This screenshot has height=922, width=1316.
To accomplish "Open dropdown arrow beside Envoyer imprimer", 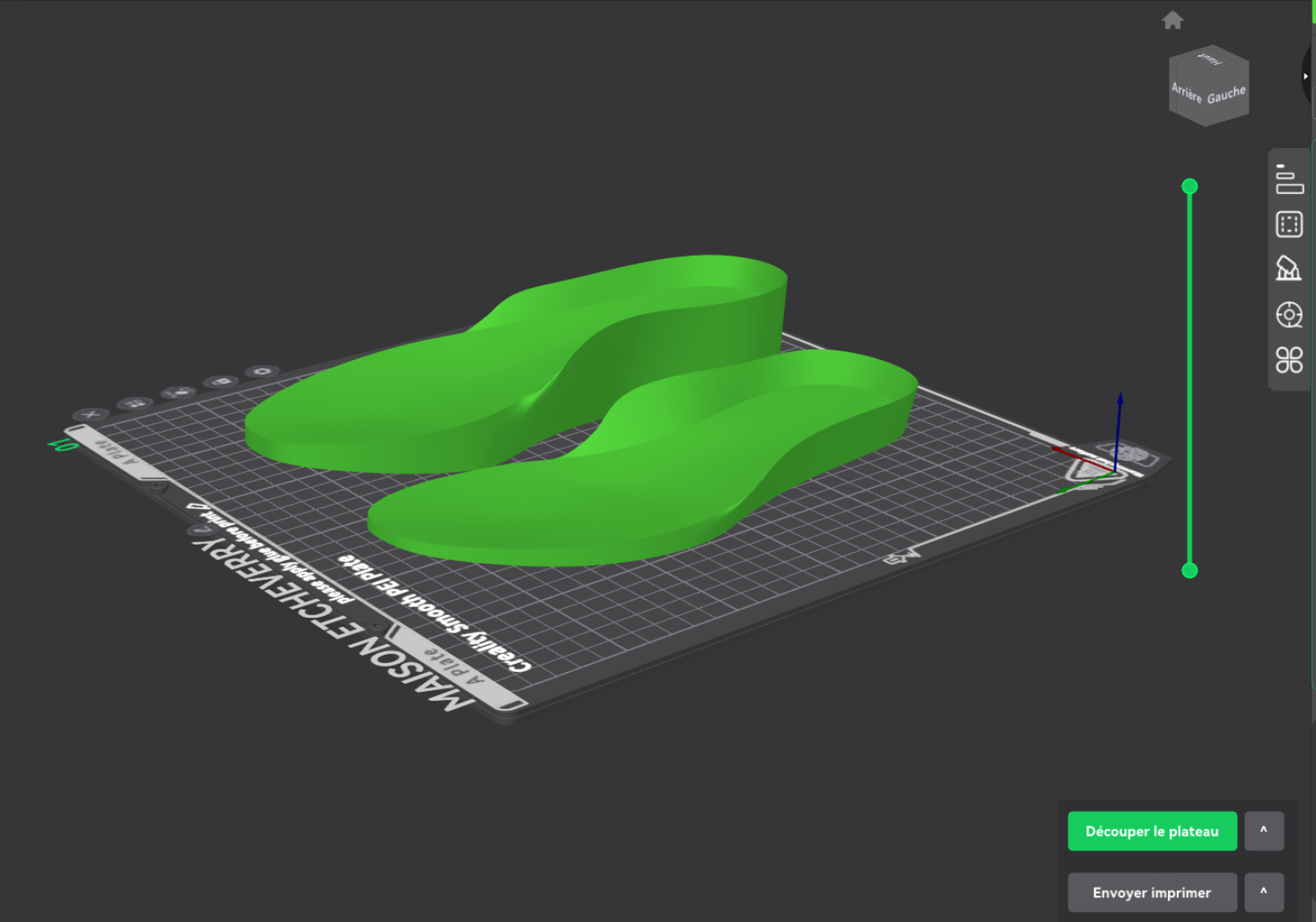I will tap(1263, 892).
